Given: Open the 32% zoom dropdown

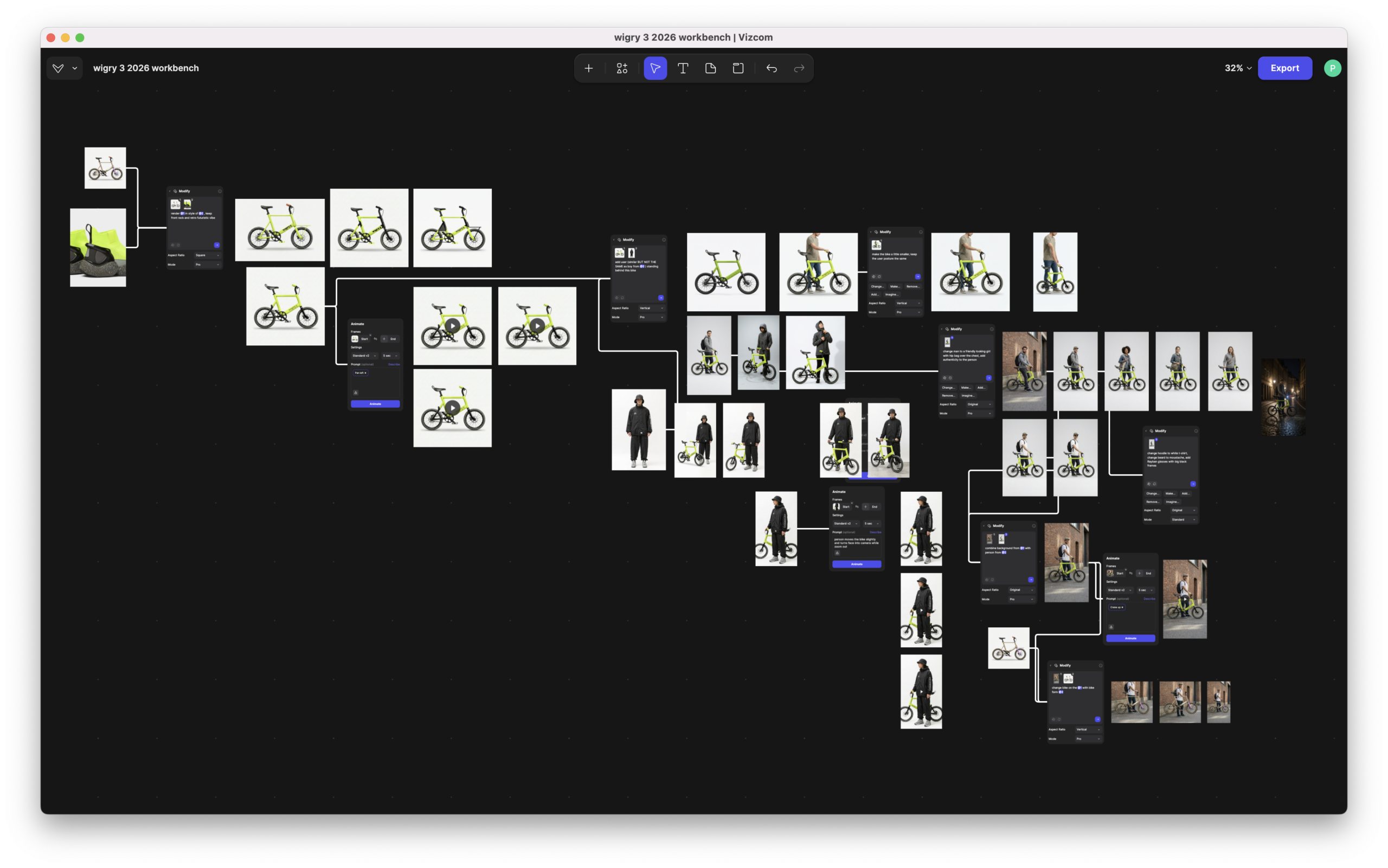Looking at the screenshot, I should point(1238,68).
